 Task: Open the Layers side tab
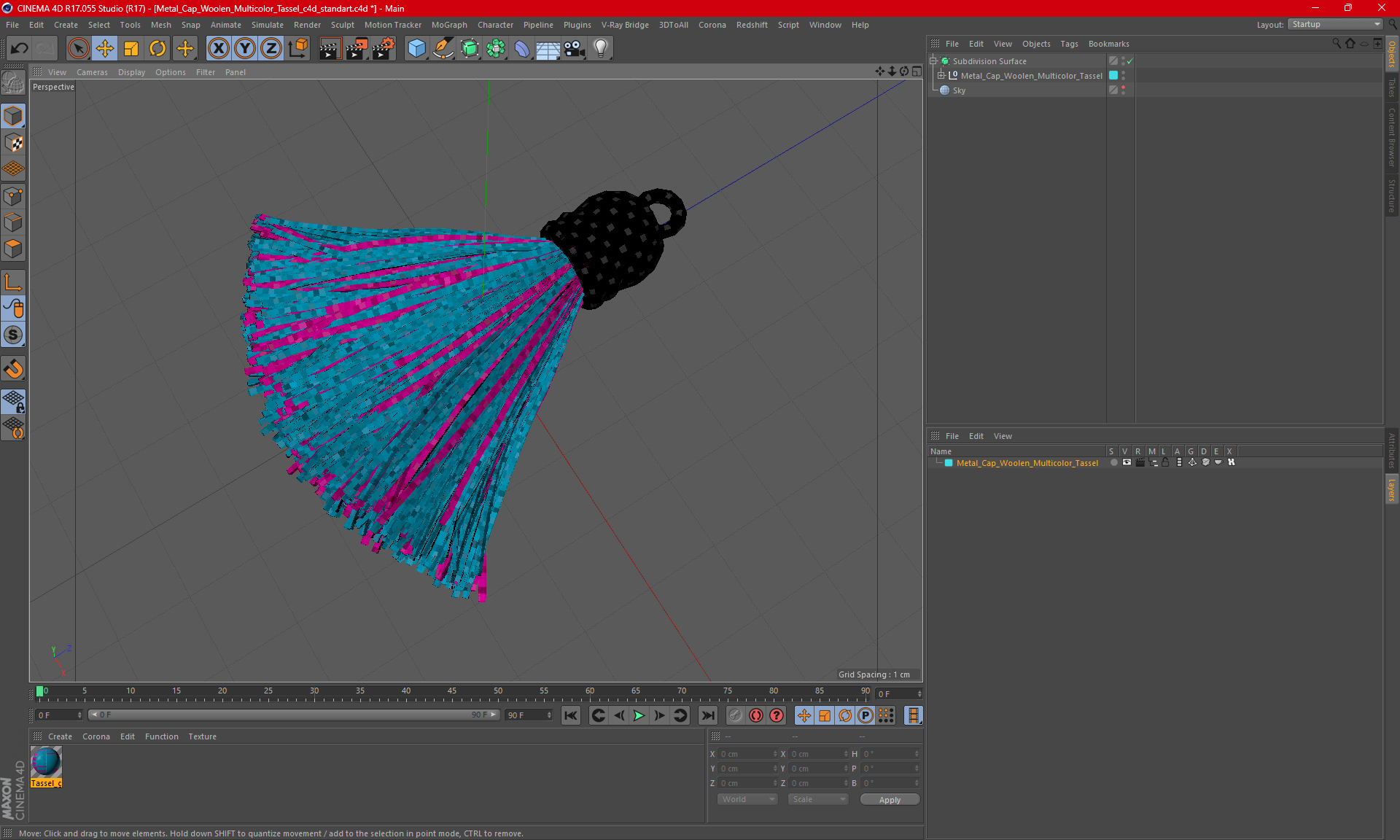[x=1392, y=490]
